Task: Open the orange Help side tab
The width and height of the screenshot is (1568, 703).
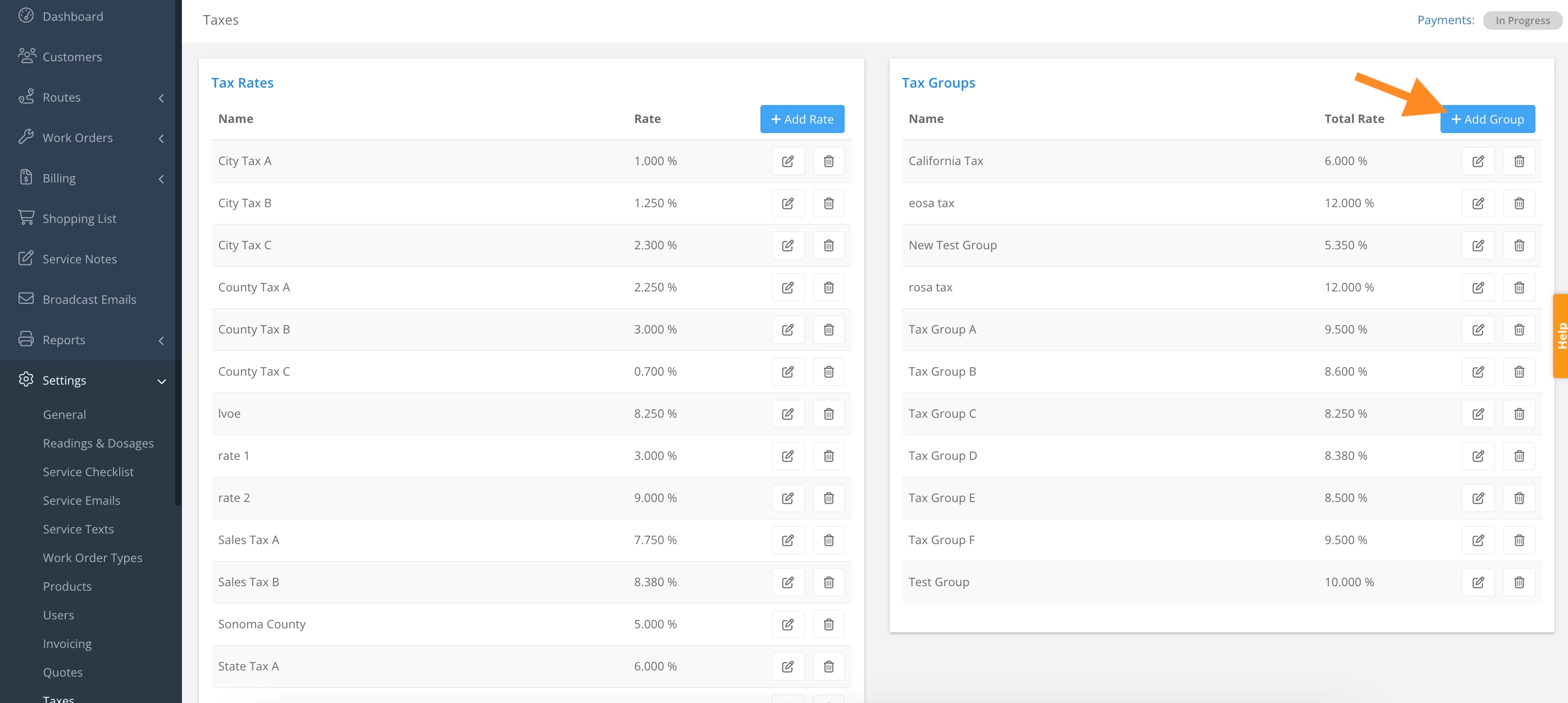Action: pyautogui.click(x=1560, y=336)
